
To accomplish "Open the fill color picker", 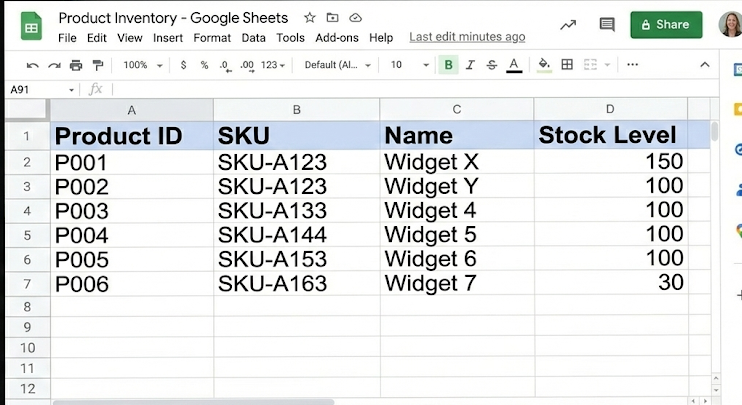I will click(544, 65).
